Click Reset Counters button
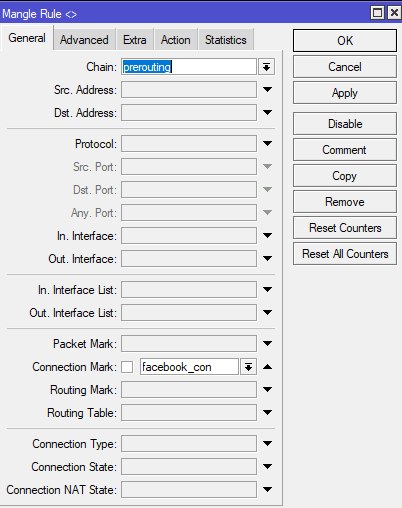Screen dimensions: 402x508 (x=345, y=228)
